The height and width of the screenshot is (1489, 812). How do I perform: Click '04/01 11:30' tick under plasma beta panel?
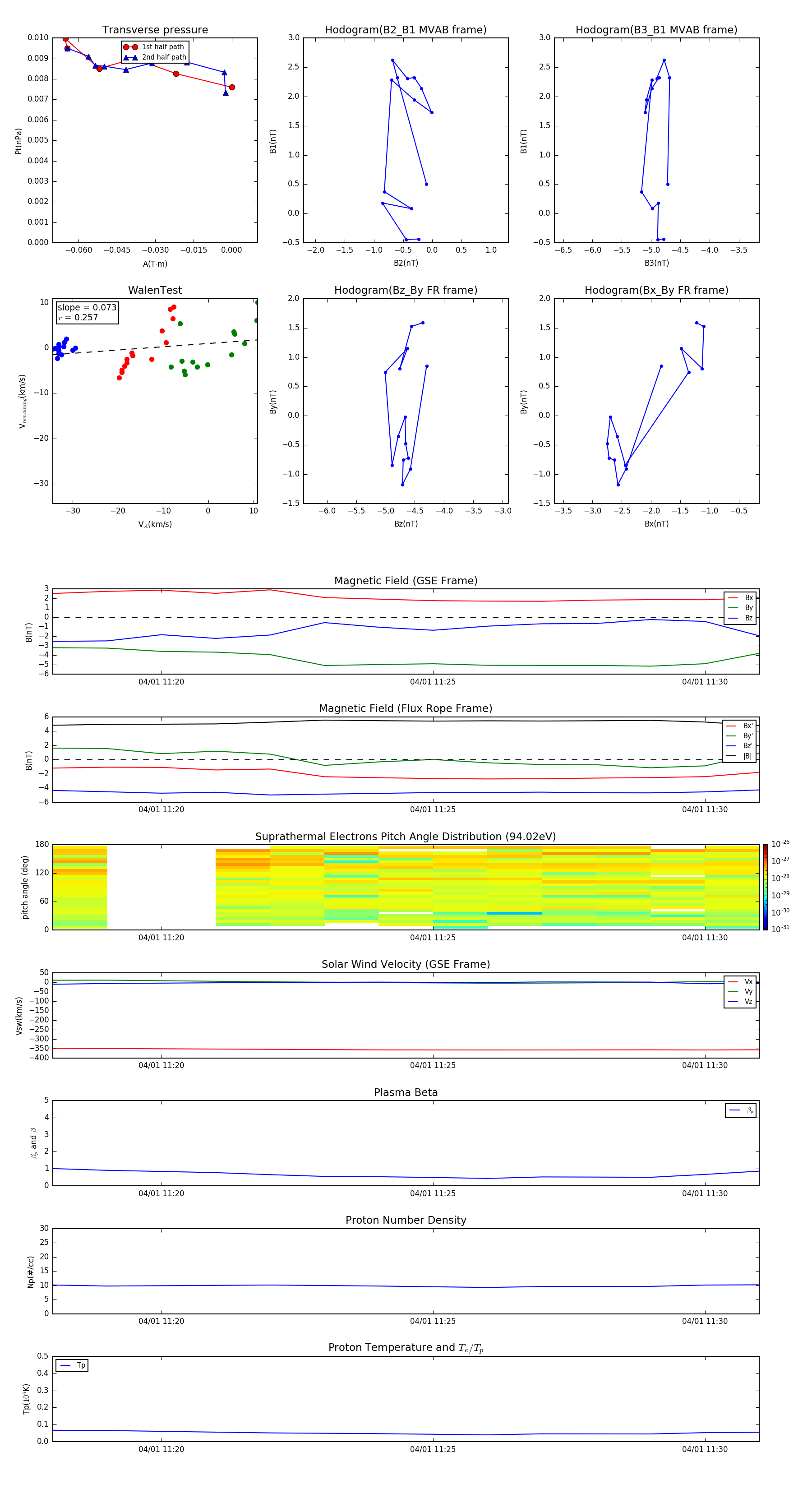pyautogui.click(x=705, y=1193)
